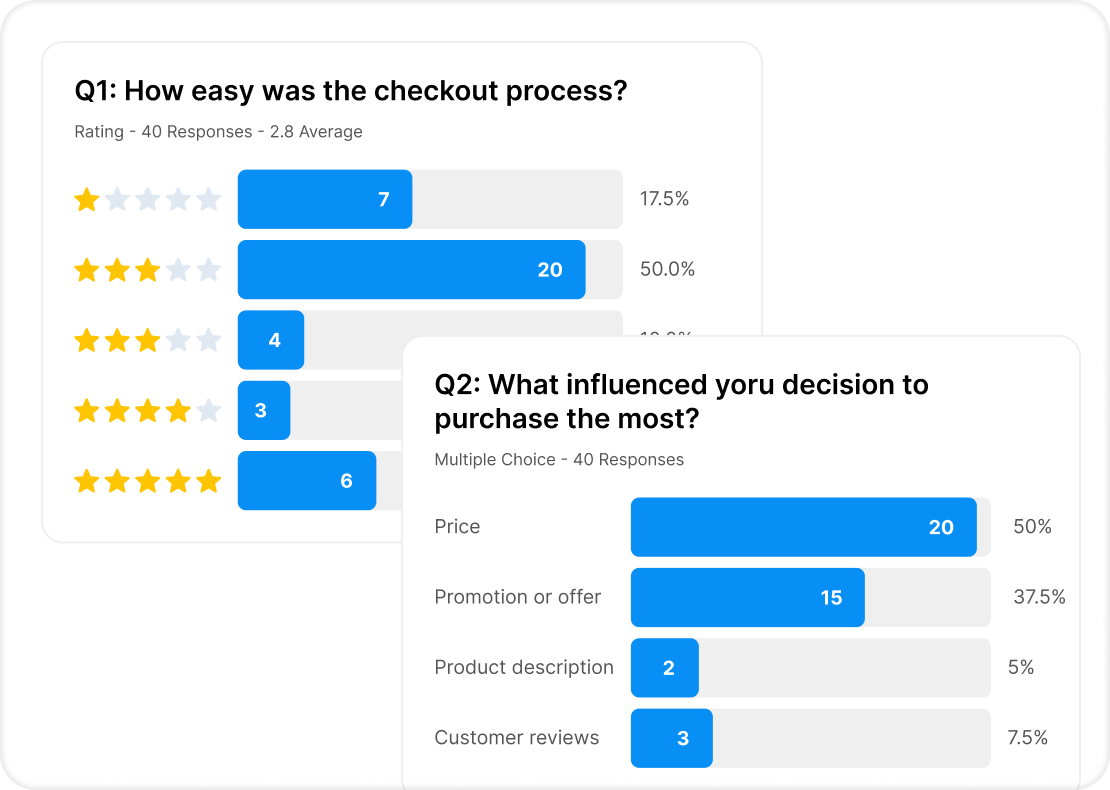Select the blue bar showing 7 responses

[325, 199]
